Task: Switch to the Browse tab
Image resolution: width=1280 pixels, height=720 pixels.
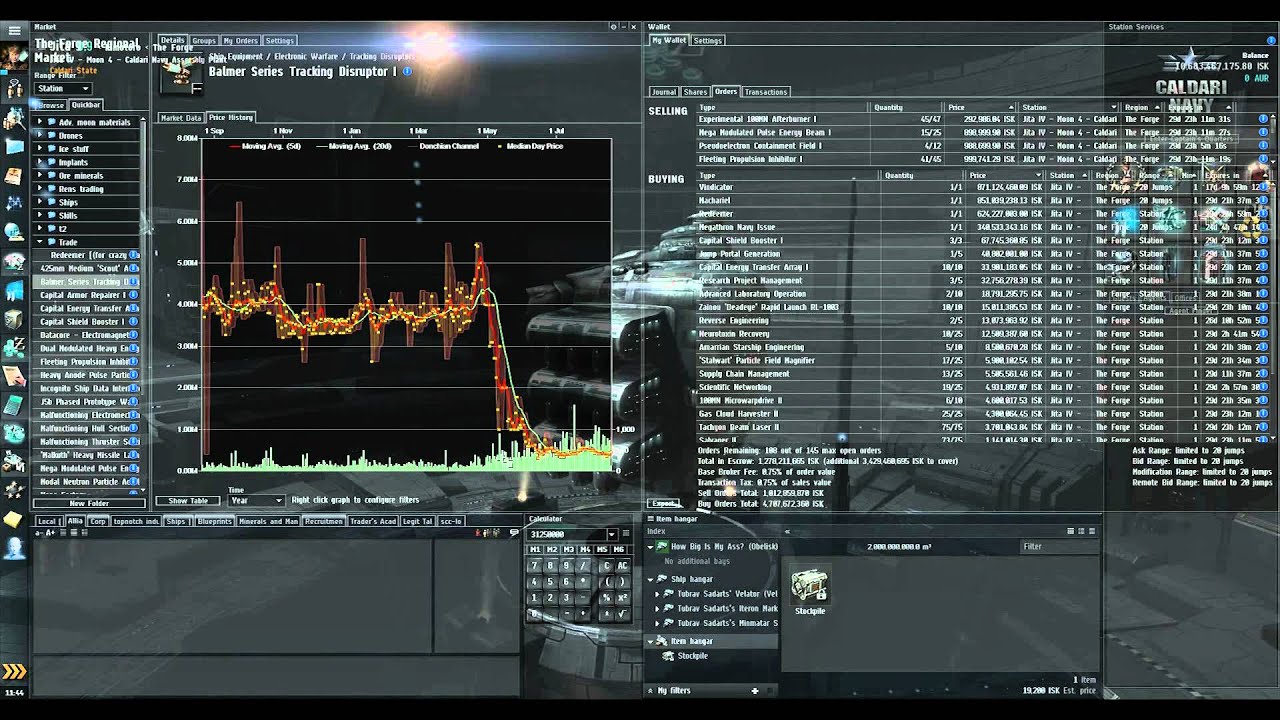Action: coord(51,105)
